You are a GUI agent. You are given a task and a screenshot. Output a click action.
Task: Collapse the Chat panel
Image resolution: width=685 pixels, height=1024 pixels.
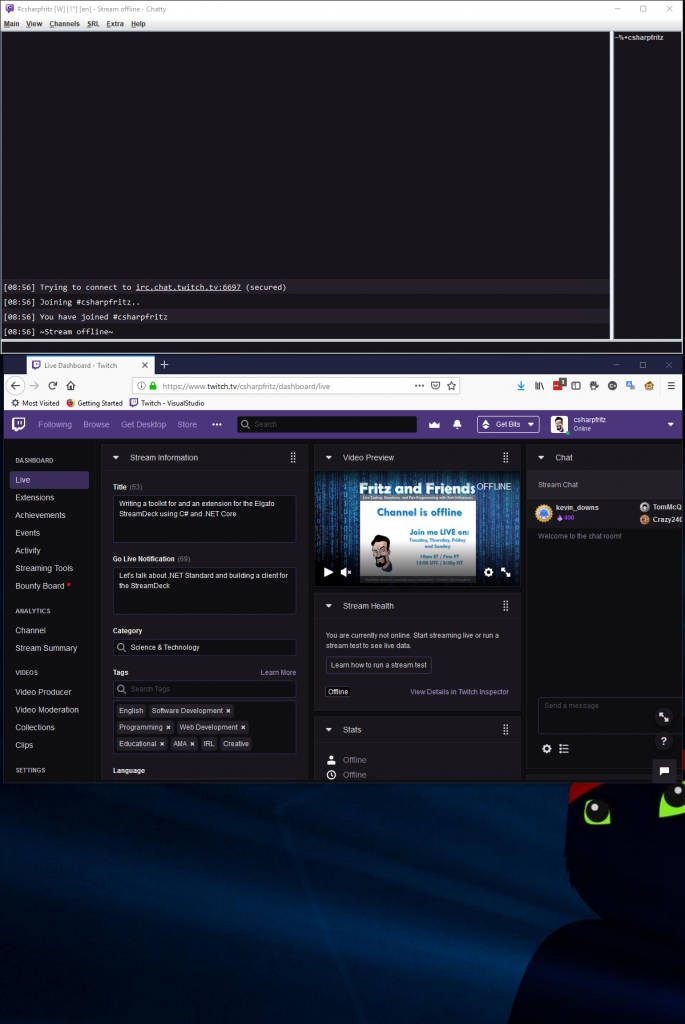click(541, 458)
